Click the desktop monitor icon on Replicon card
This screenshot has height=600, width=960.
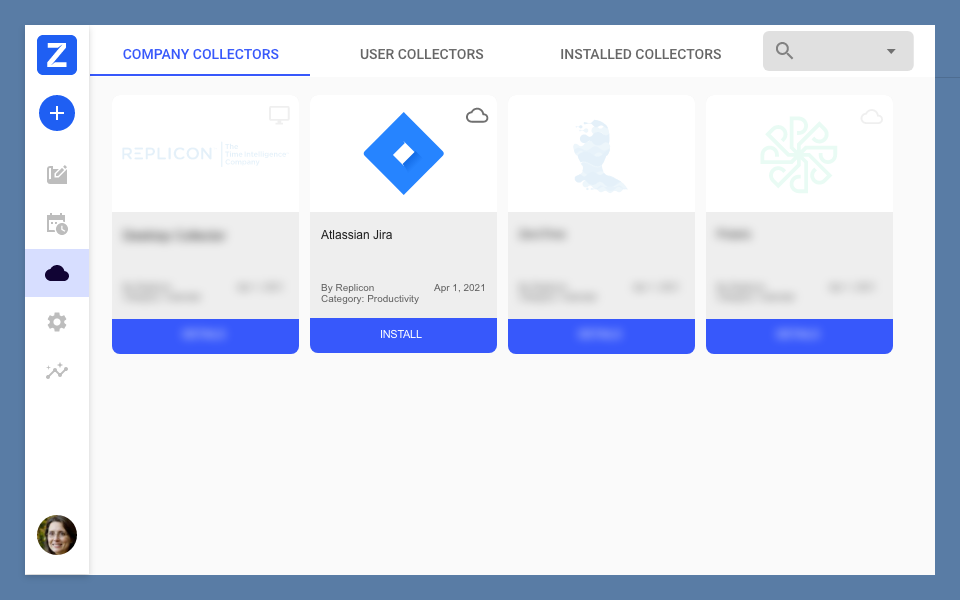click(x=279, y=115)
